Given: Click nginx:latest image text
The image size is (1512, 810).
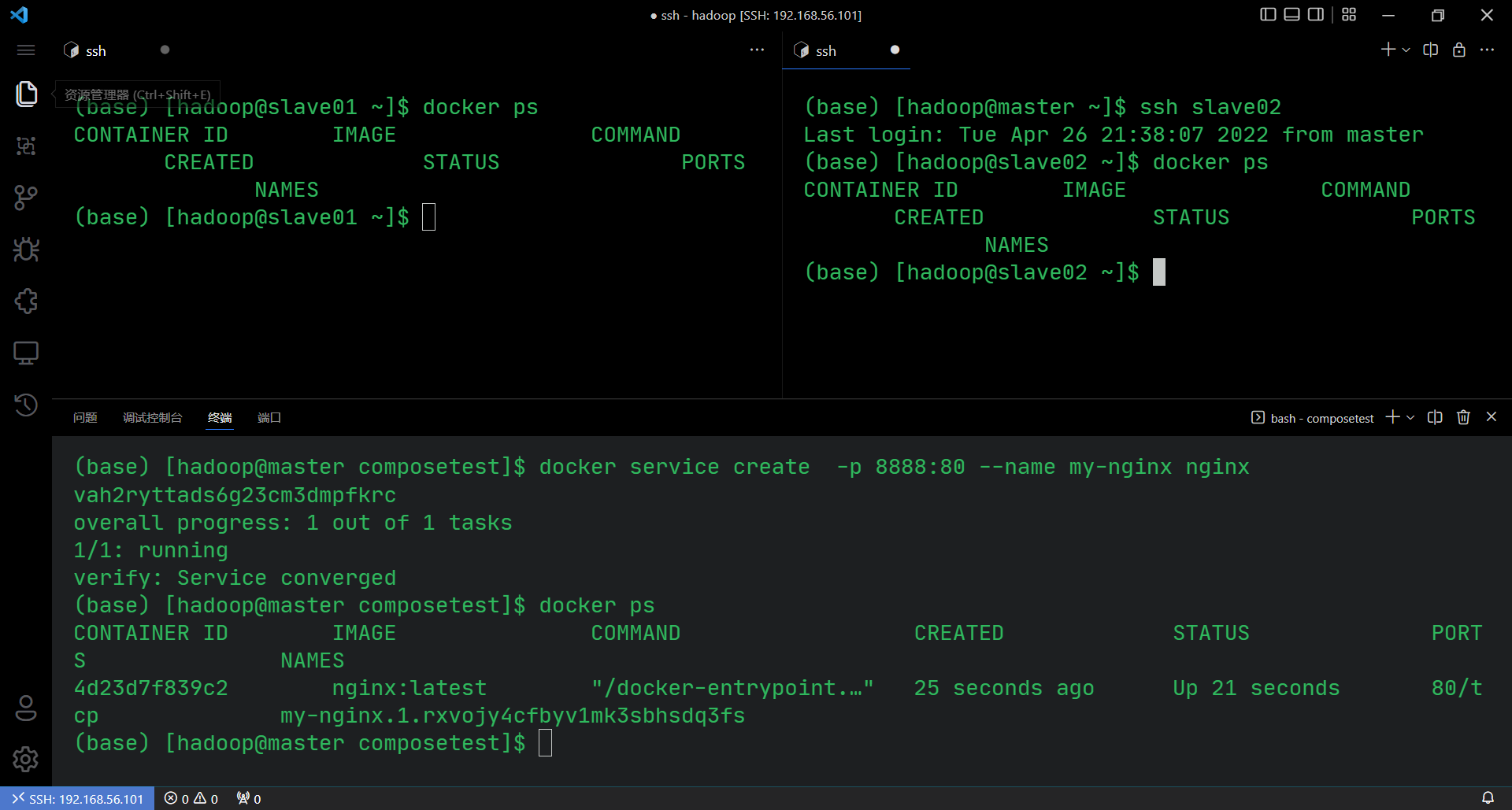Looking at the screenshot, I should click(x=409, y=688).
